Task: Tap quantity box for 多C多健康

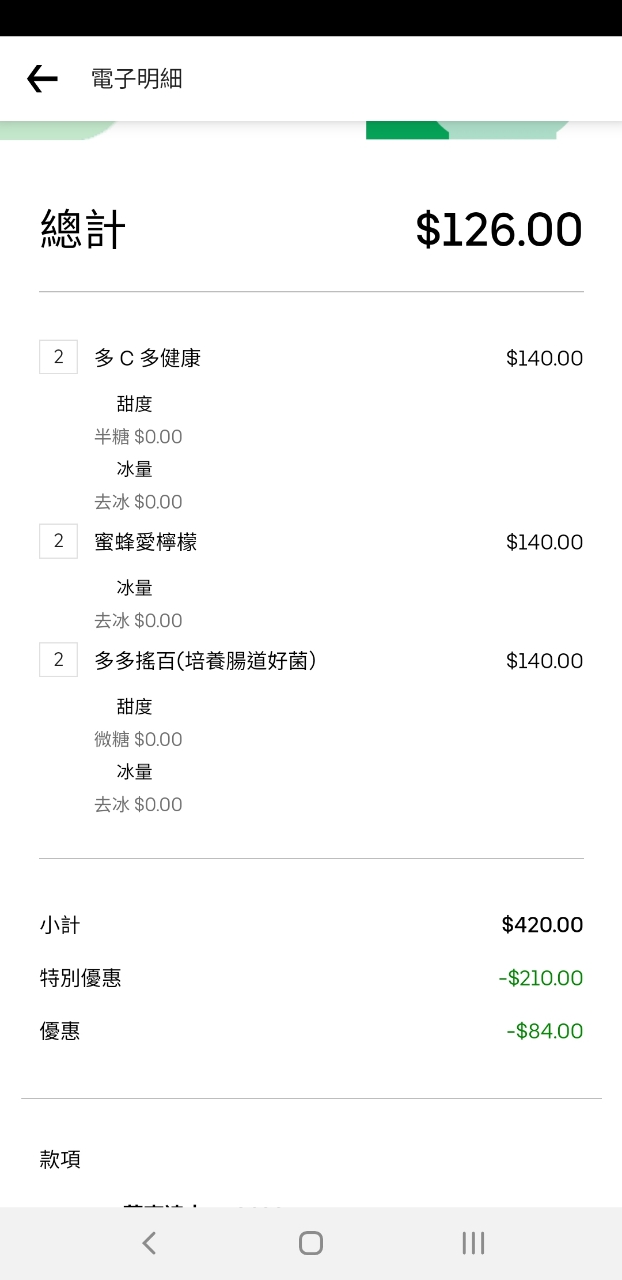Action: click(58, 357)
